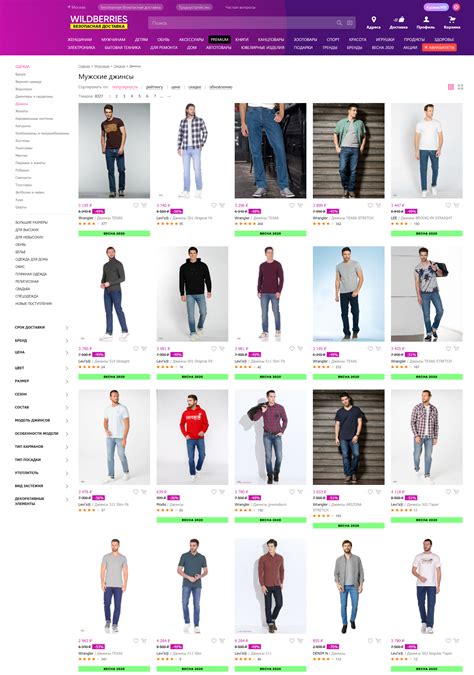The image size is (474, 675).
Task: Sort products by рейтингу
Action: click(x=154, y=87)
